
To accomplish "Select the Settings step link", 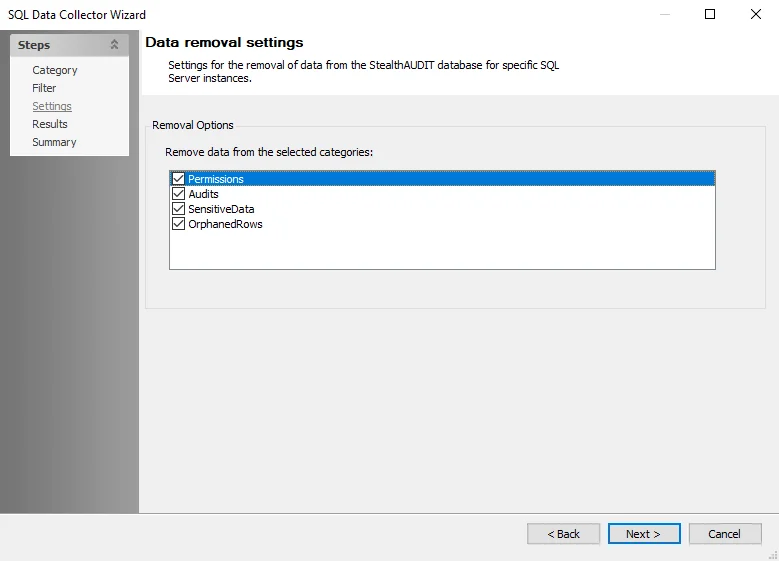I will [x=52, y=106].
